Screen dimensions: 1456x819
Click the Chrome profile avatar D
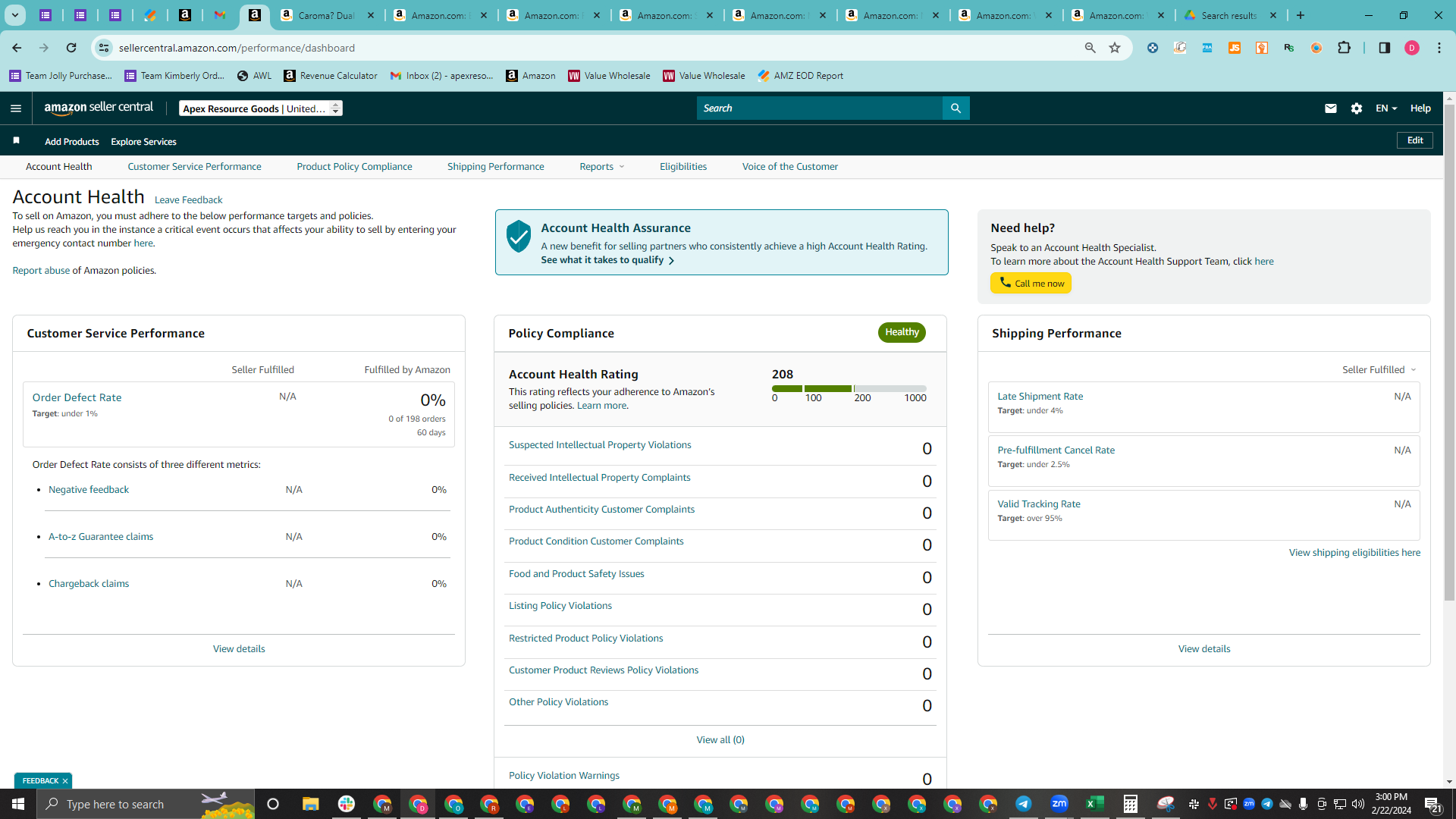click(x=1411, y=48)
